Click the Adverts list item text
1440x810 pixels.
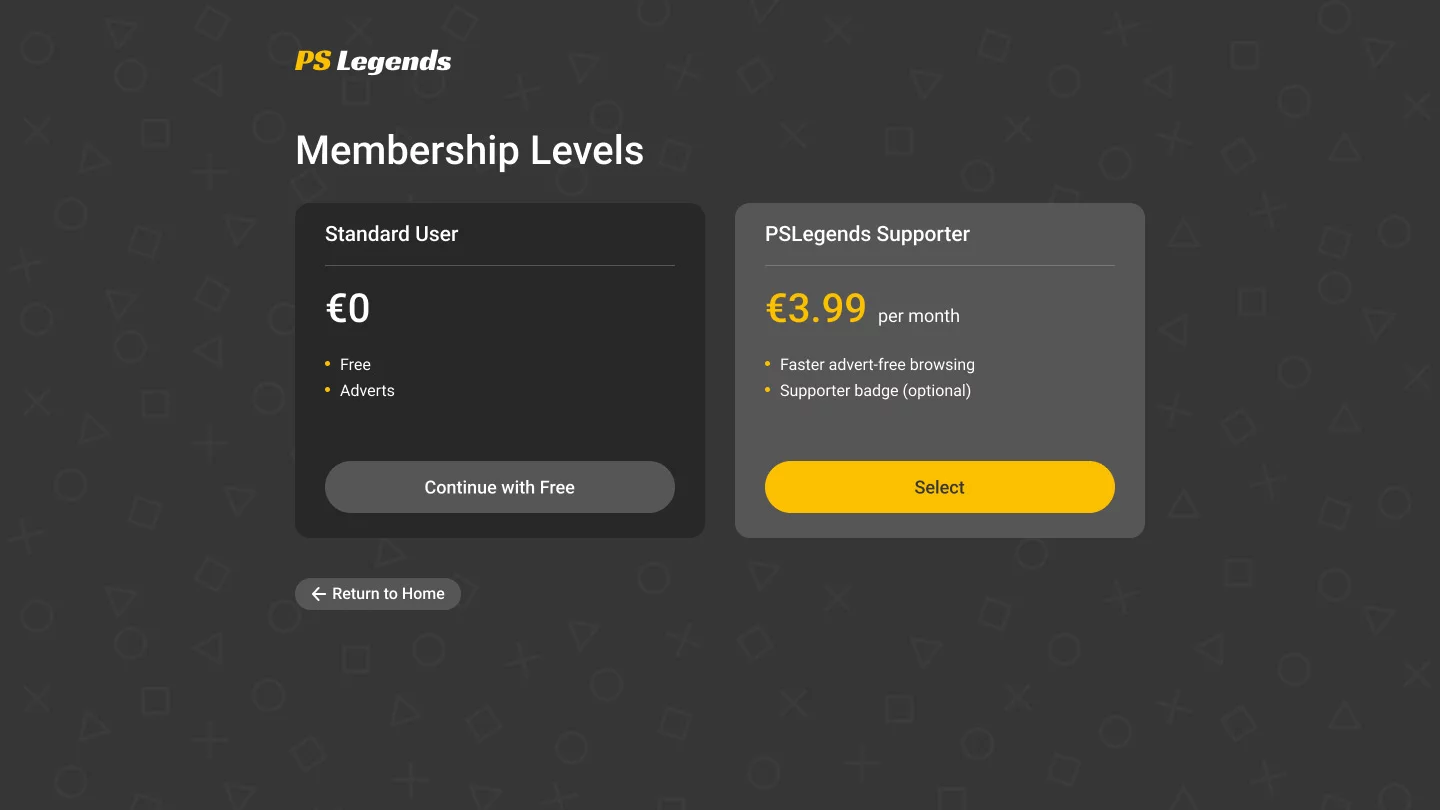click(x=367, y=391)
